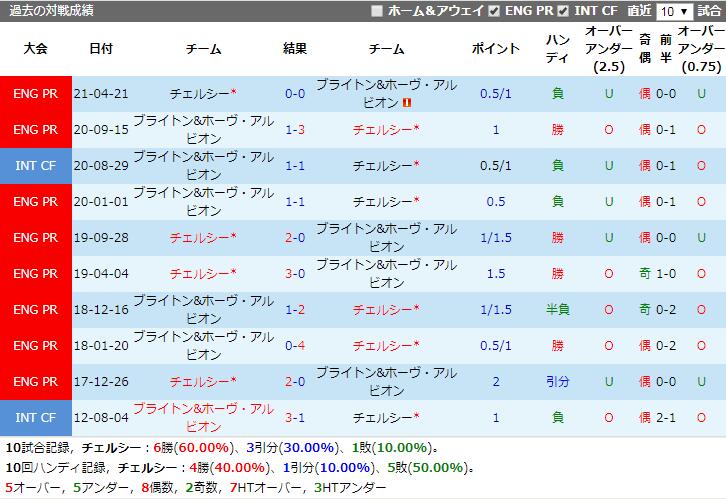
Task: Open the 0-4 result of the 18-01-20 match
Action: point(295,346)
